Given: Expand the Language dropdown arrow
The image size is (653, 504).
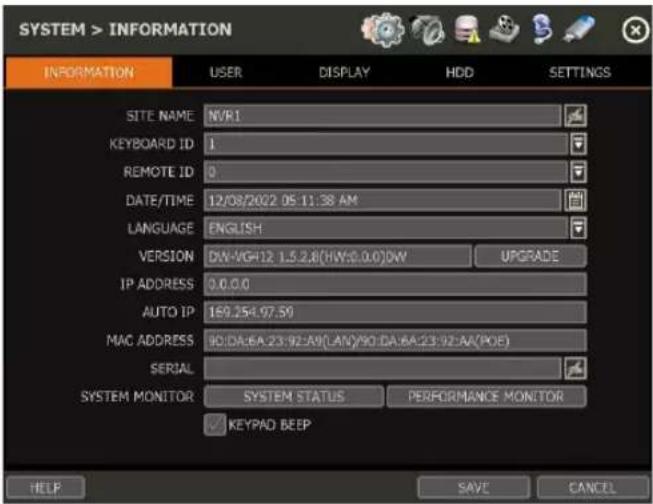Looking at the screenshot, I should pos(578,228).
